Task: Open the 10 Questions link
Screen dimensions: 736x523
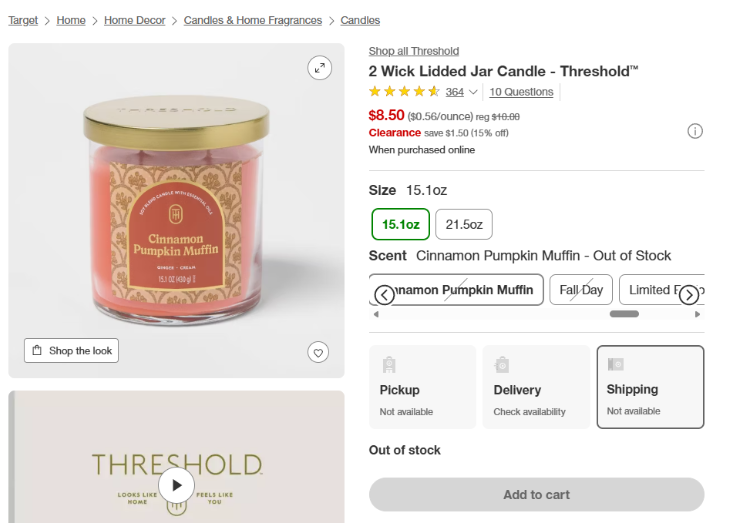Action: (x=521, y=92)
